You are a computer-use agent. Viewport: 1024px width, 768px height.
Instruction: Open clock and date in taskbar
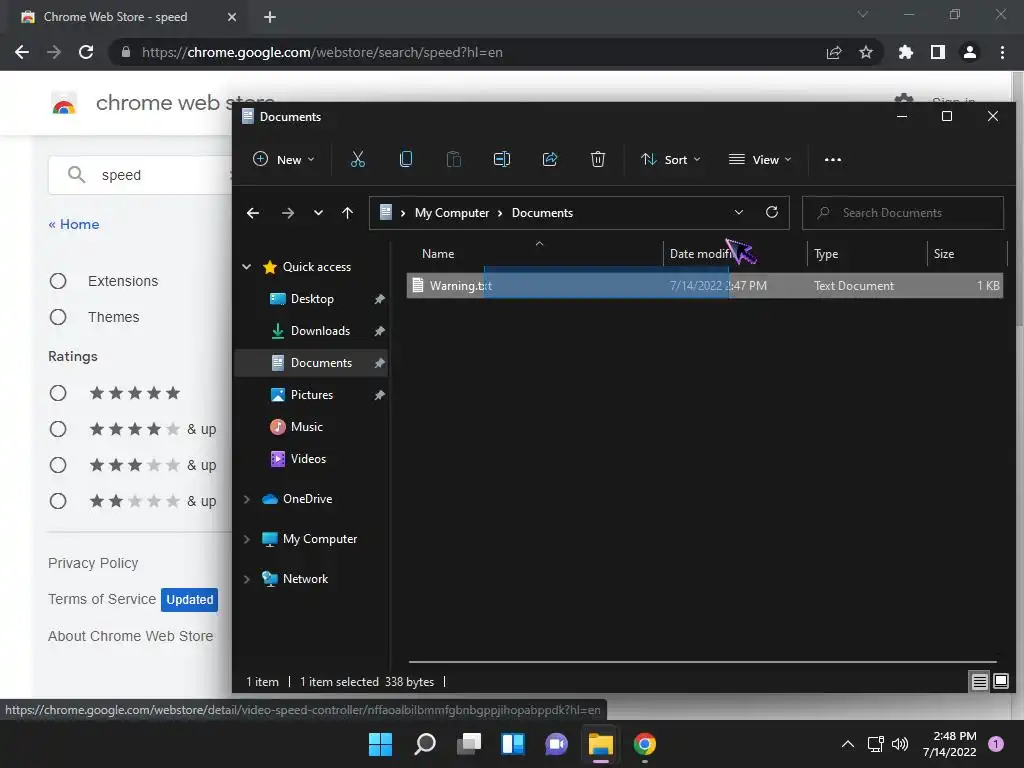point(949,744)
